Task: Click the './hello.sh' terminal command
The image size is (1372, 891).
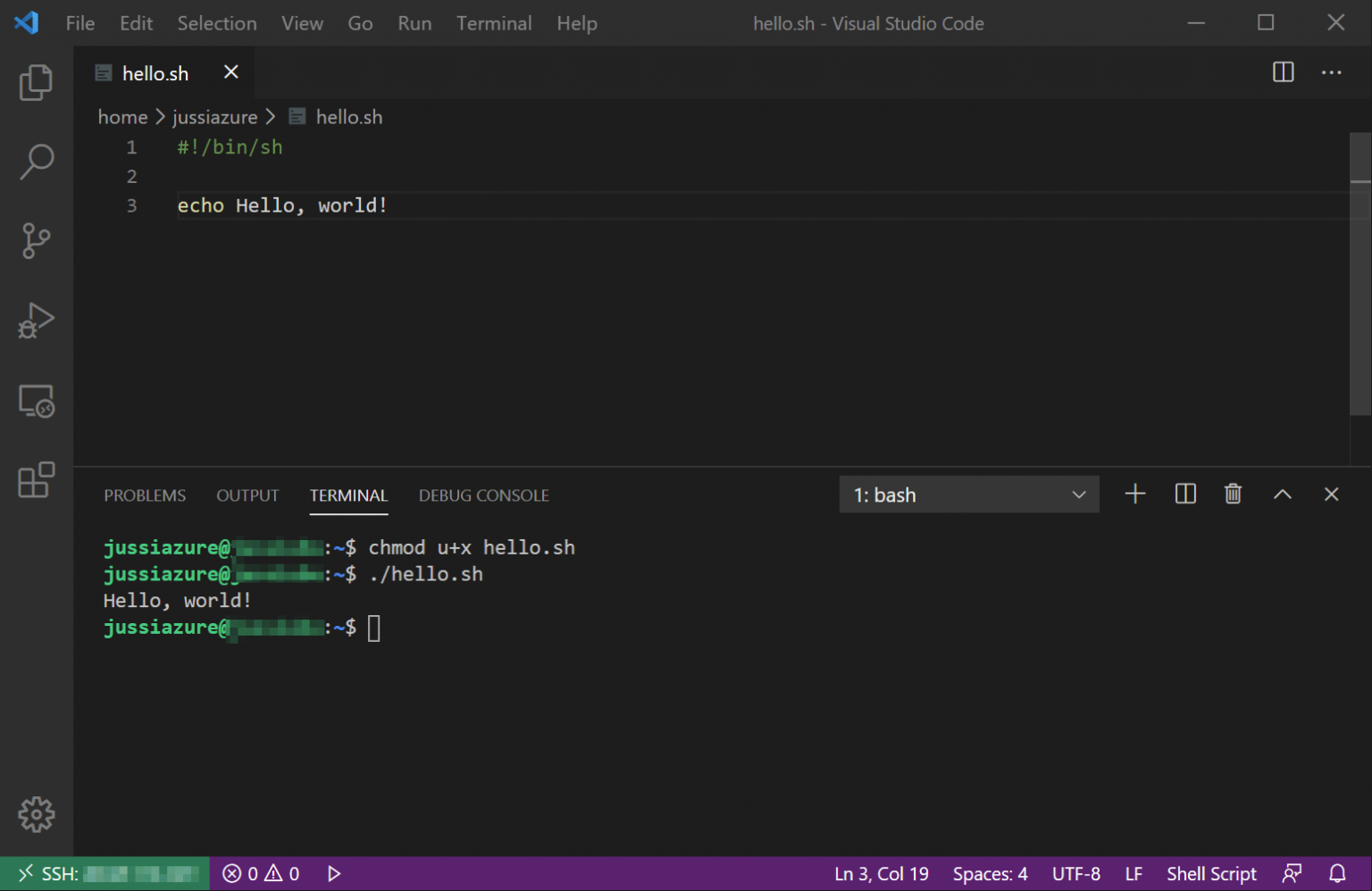Action: (x=425, y=574)
